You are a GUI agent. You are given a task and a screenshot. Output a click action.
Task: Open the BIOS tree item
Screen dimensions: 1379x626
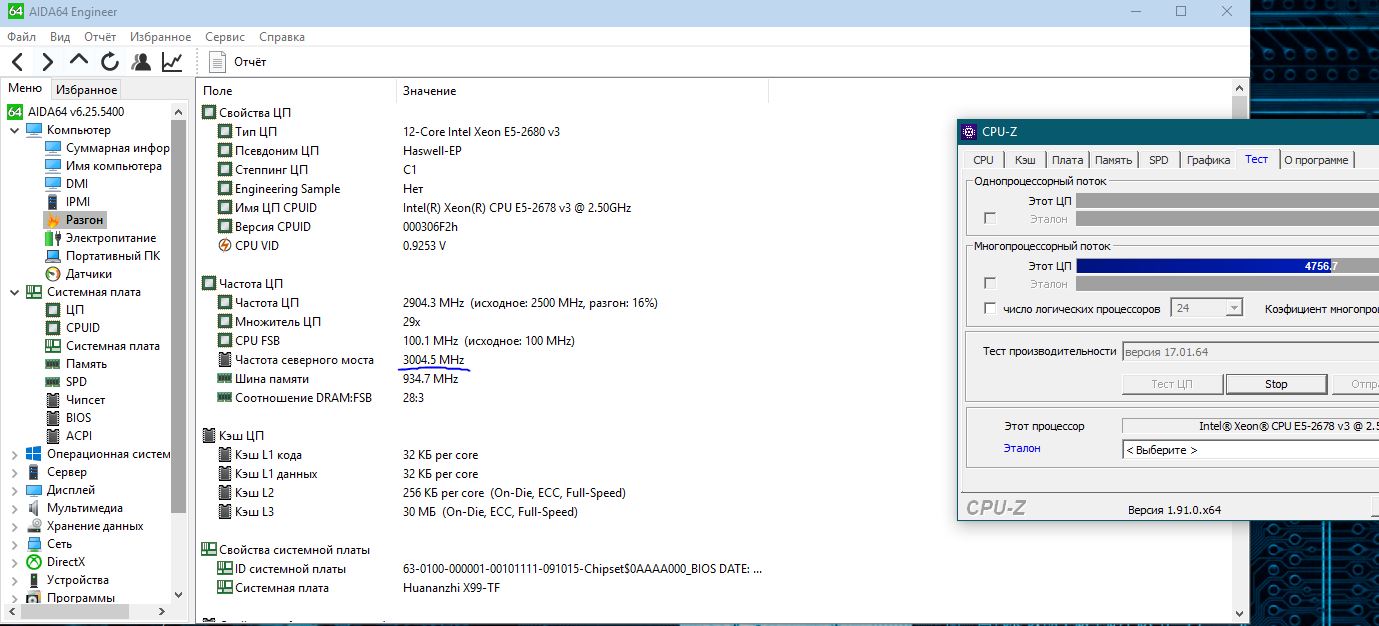68,418
